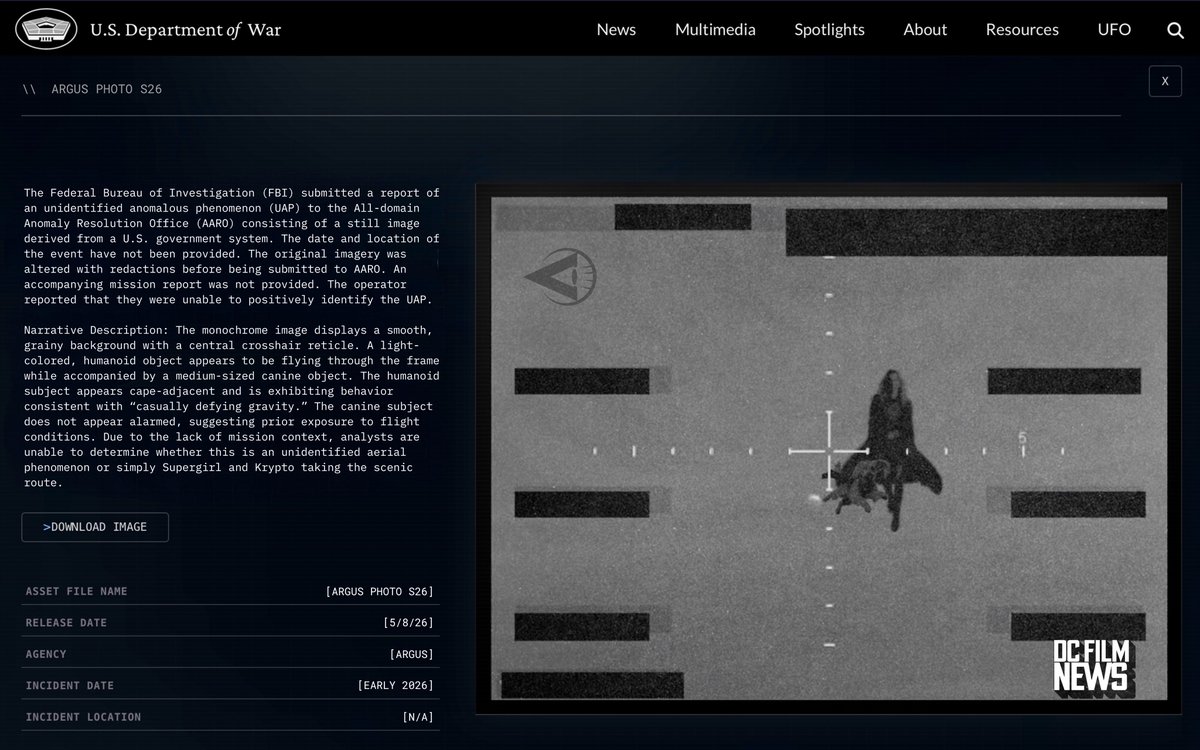The image size is (1200, 750).
Task: Open the UFO menu item
Action: coord(1114,29)
